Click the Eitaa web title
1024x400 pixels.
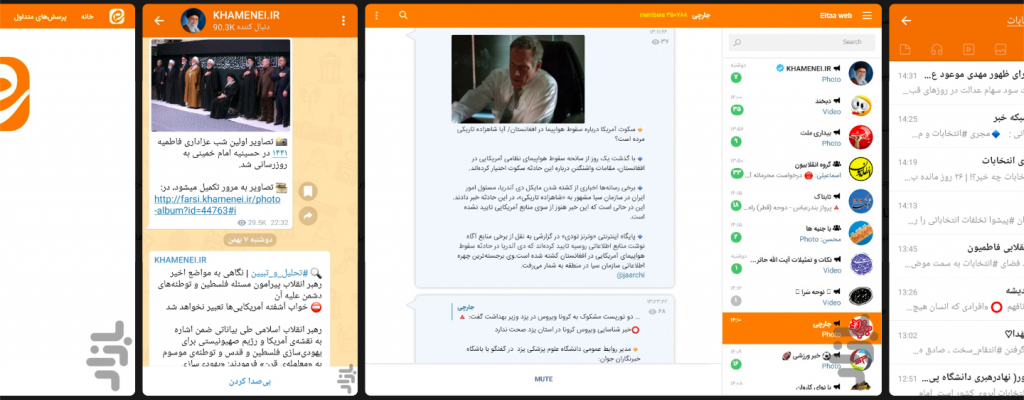(x=835, y=16)
